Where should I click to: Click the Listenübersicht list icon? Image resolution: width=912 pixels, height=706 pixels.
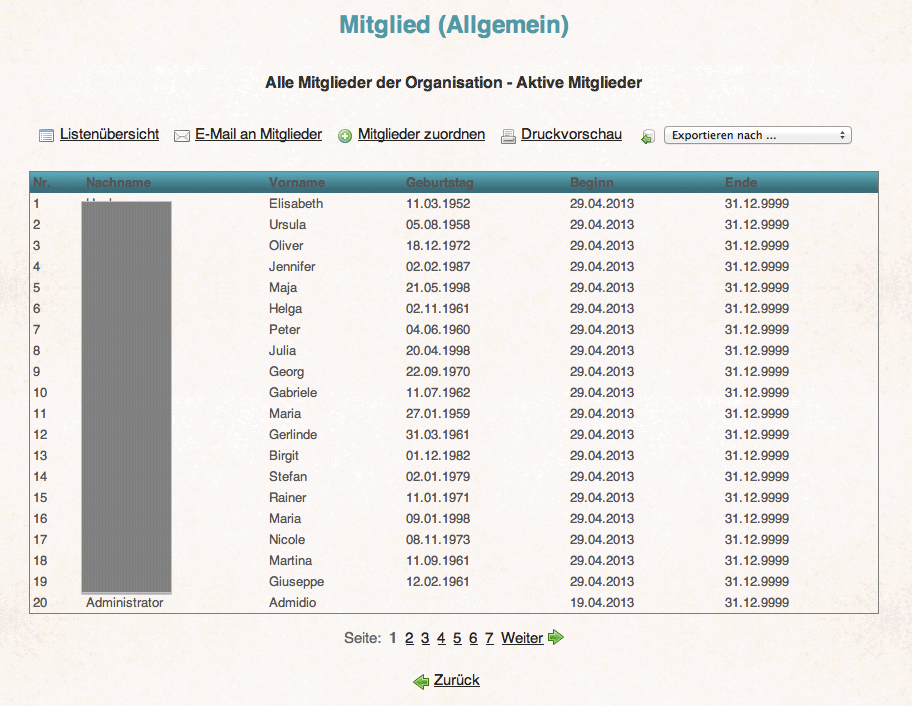pyautogui.click(x=46, y=134)
